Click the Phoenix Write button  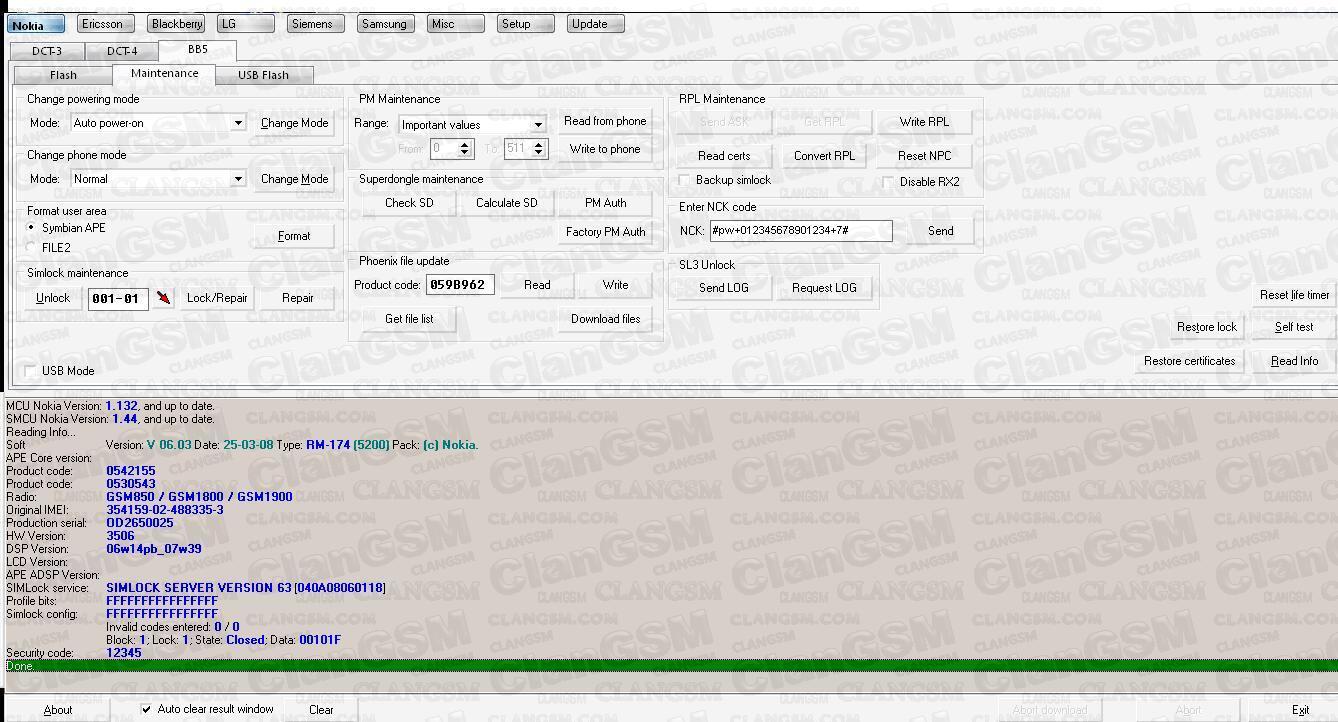coord(616,285)
